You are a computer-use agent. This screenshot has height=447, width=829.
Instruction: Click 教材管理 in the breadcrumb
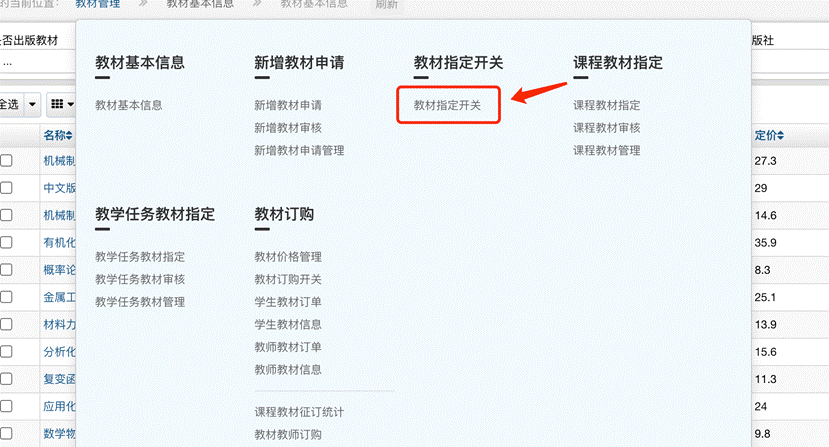111,5
